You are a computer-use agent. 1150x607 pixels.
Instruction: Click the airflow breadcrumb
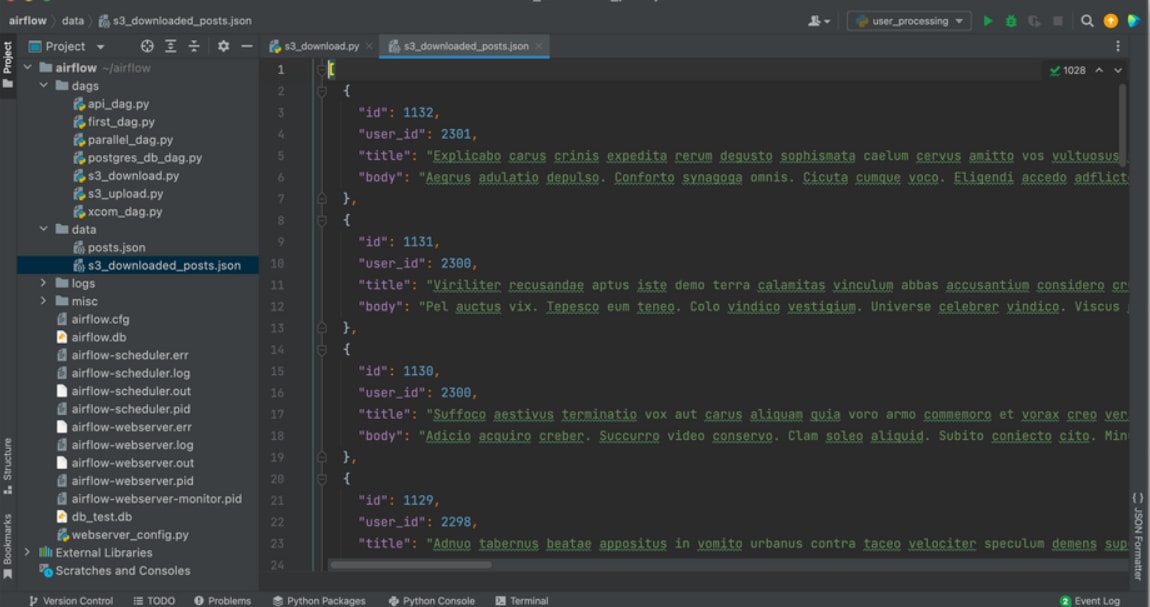click(28, 21)
